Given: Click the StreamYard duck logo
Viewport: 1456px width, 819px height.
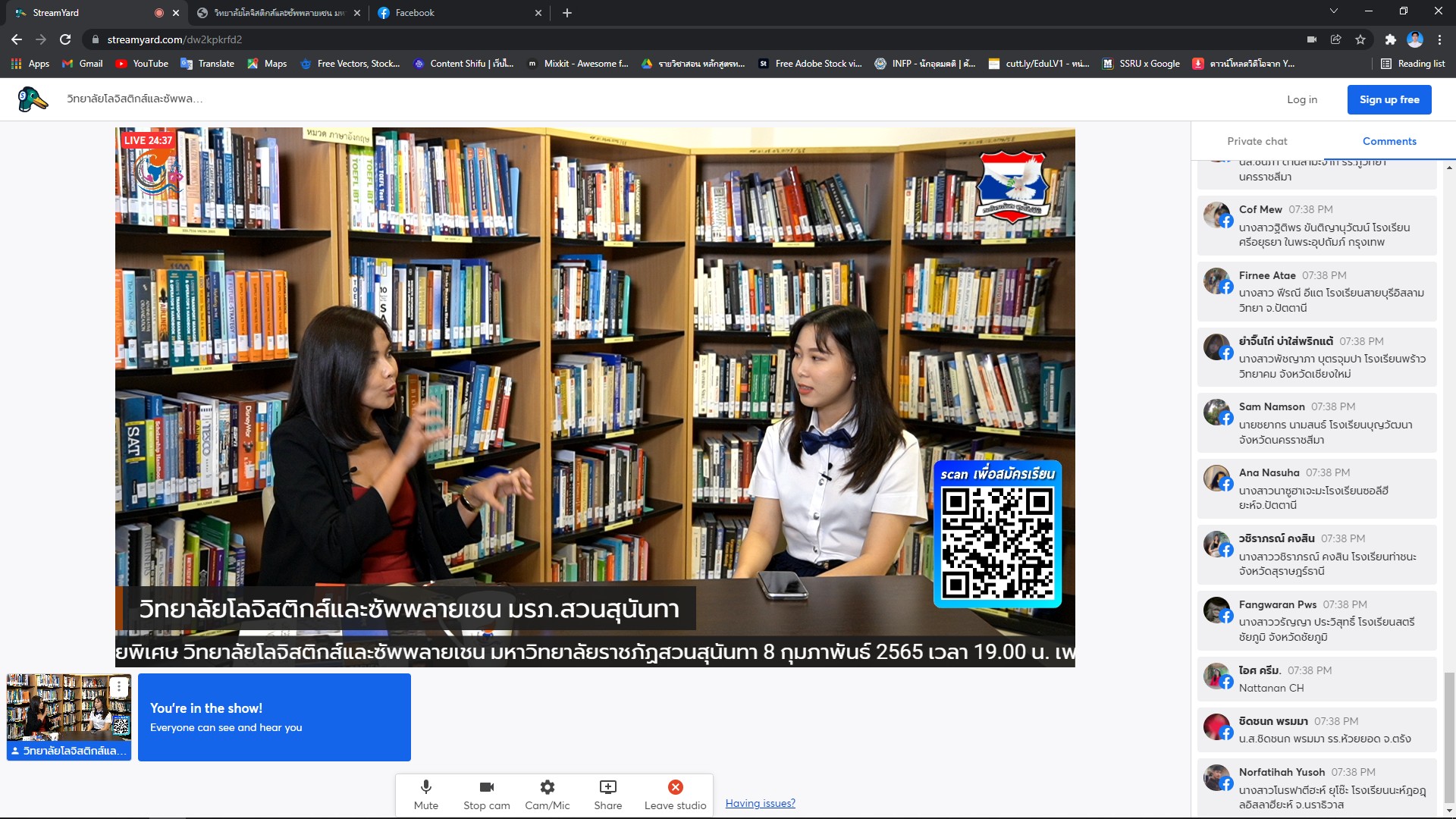Looking at the screenshot, I should tap(33, 99).
